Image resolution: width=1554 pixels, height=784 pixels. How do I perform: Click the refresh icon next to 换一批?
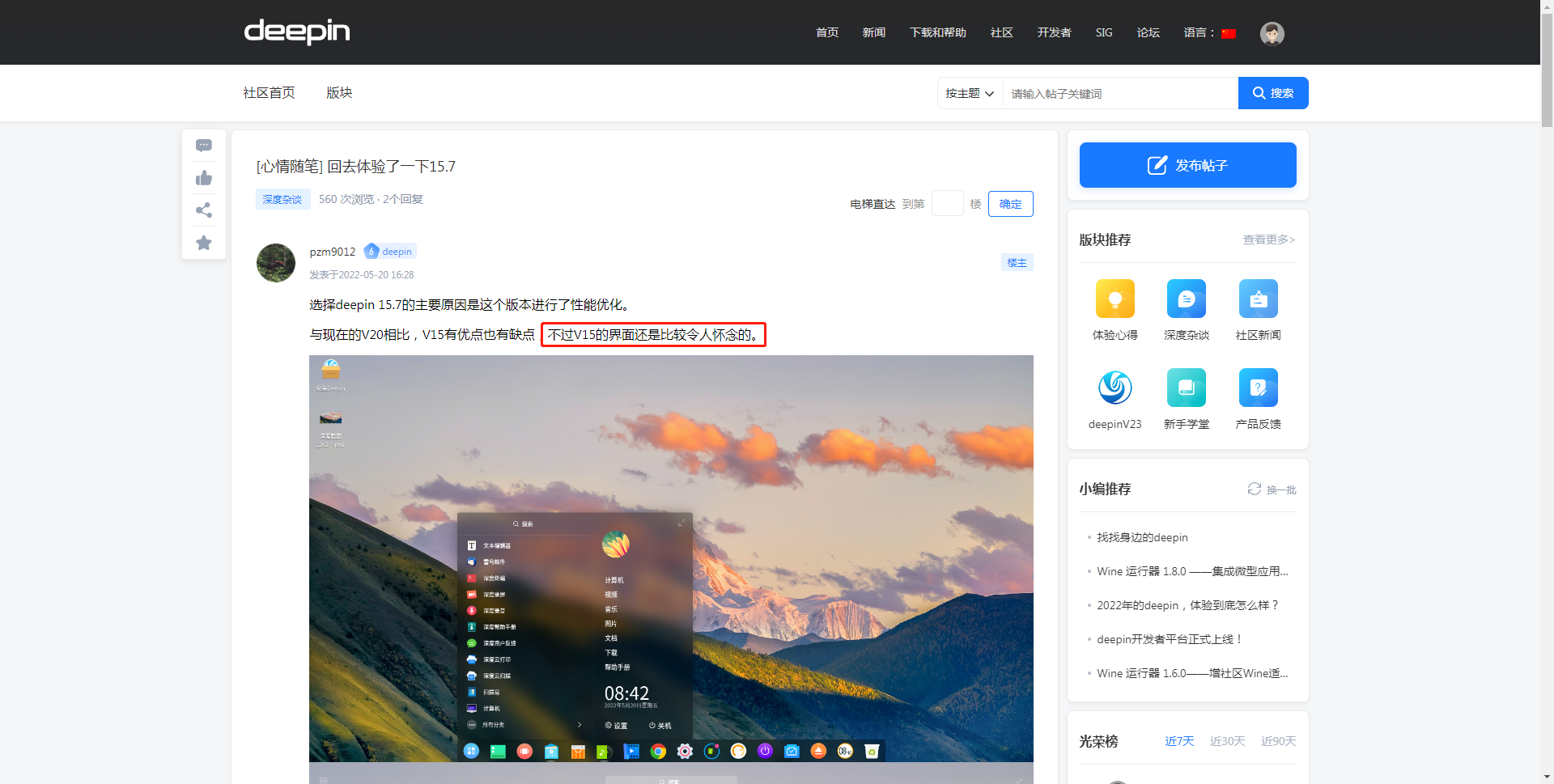point(1254,489)
